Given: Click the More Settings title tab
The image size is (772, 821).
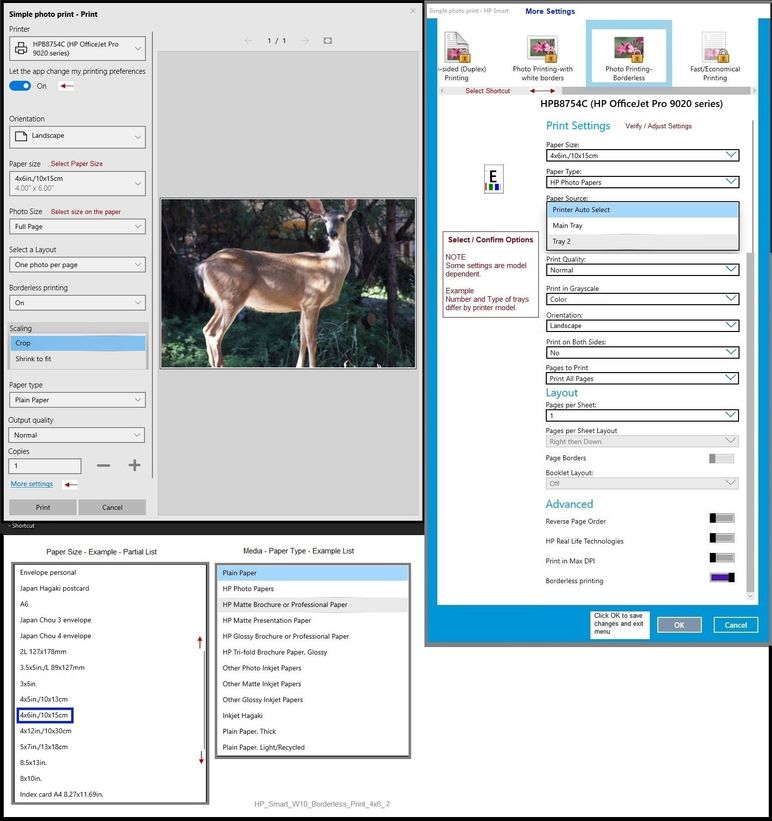Looking at the screenshot, I should coord(550,11).
